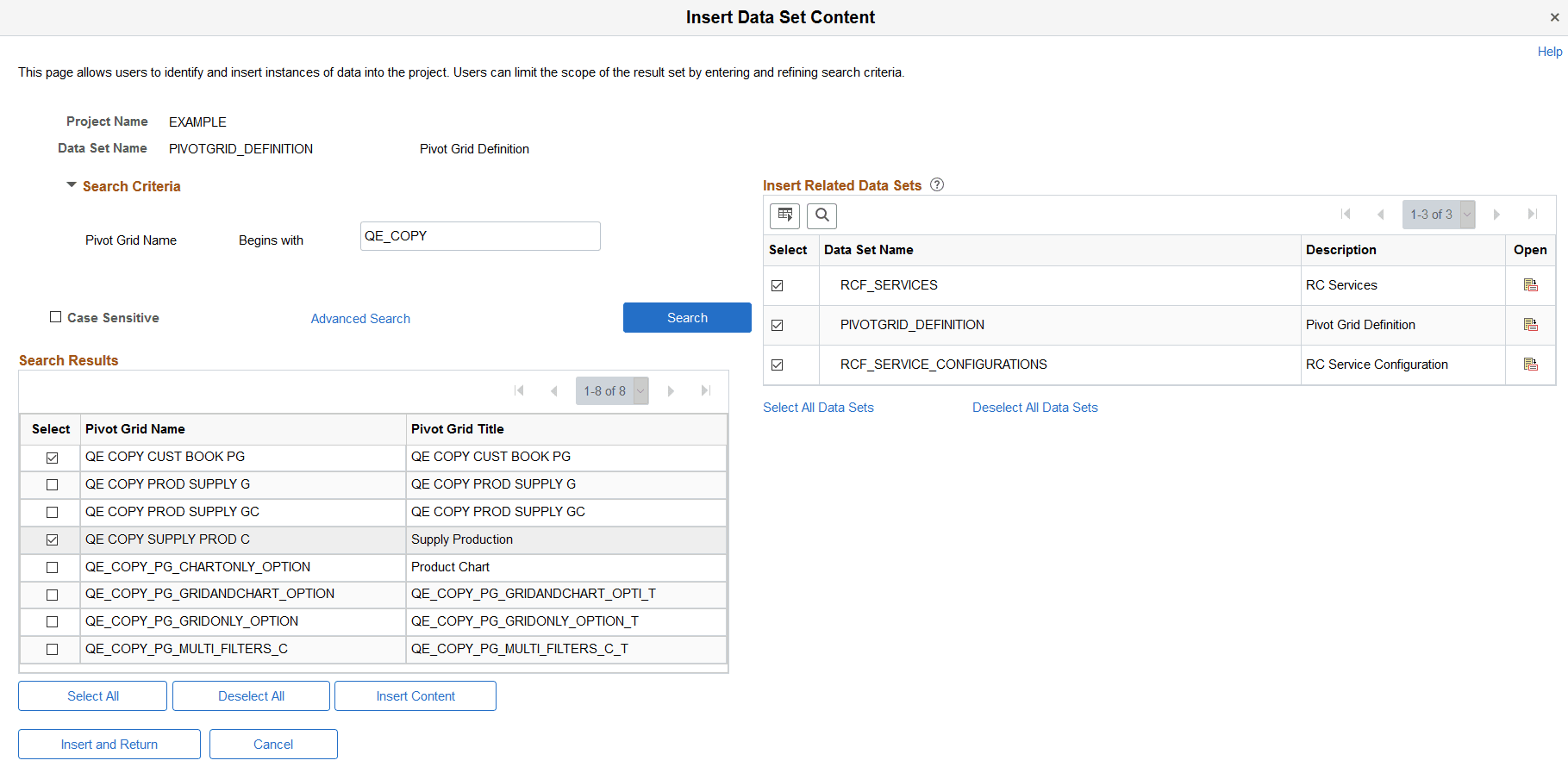Click the Search button

pos(687,317)
